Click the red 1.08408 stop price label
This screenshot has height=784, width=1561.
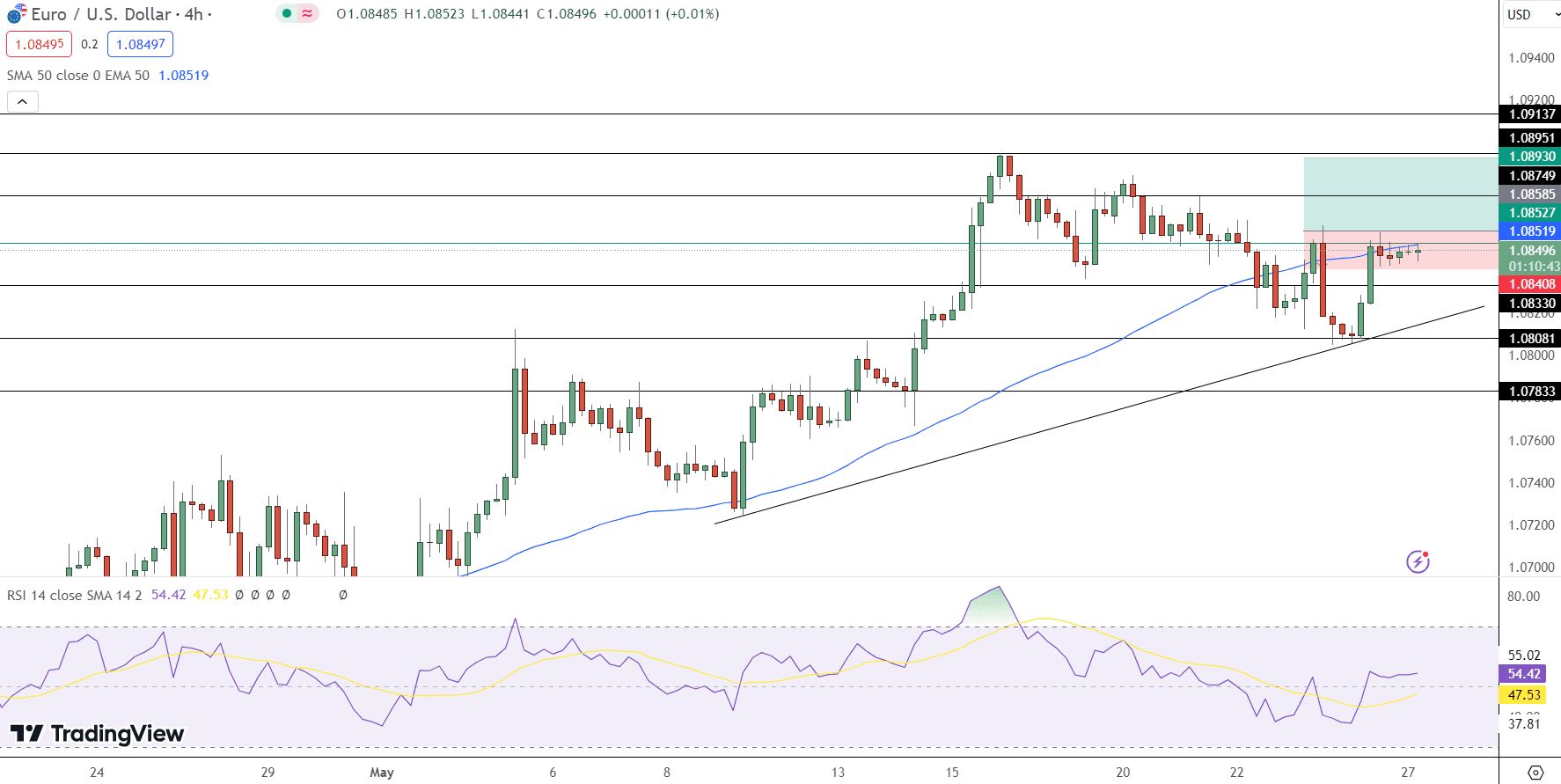(x=1530, y=284)
